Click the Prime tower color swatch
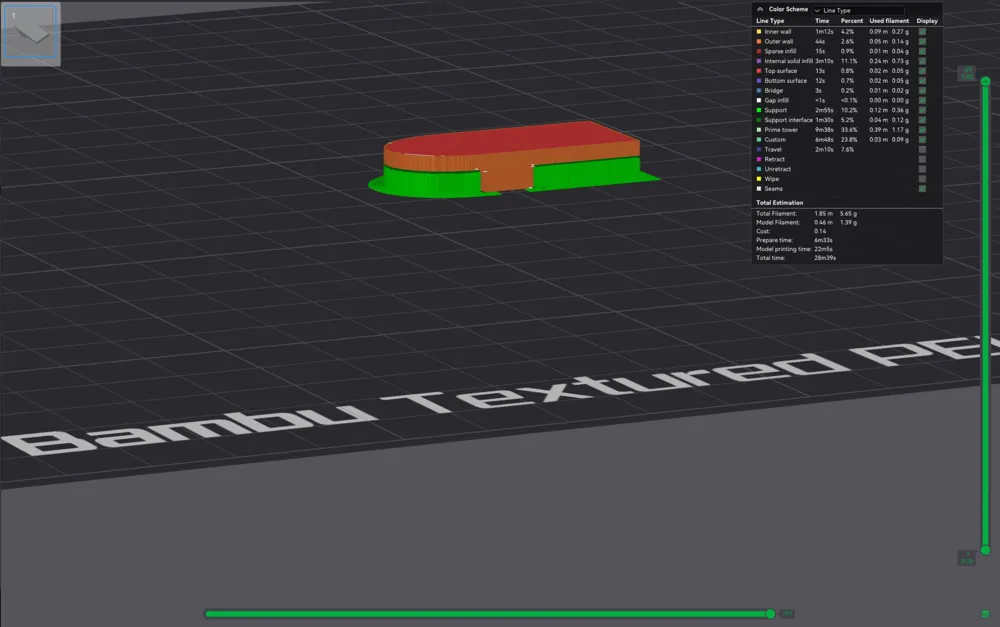1000x627 pixels. pyautogui.click(x=759, y=129)
